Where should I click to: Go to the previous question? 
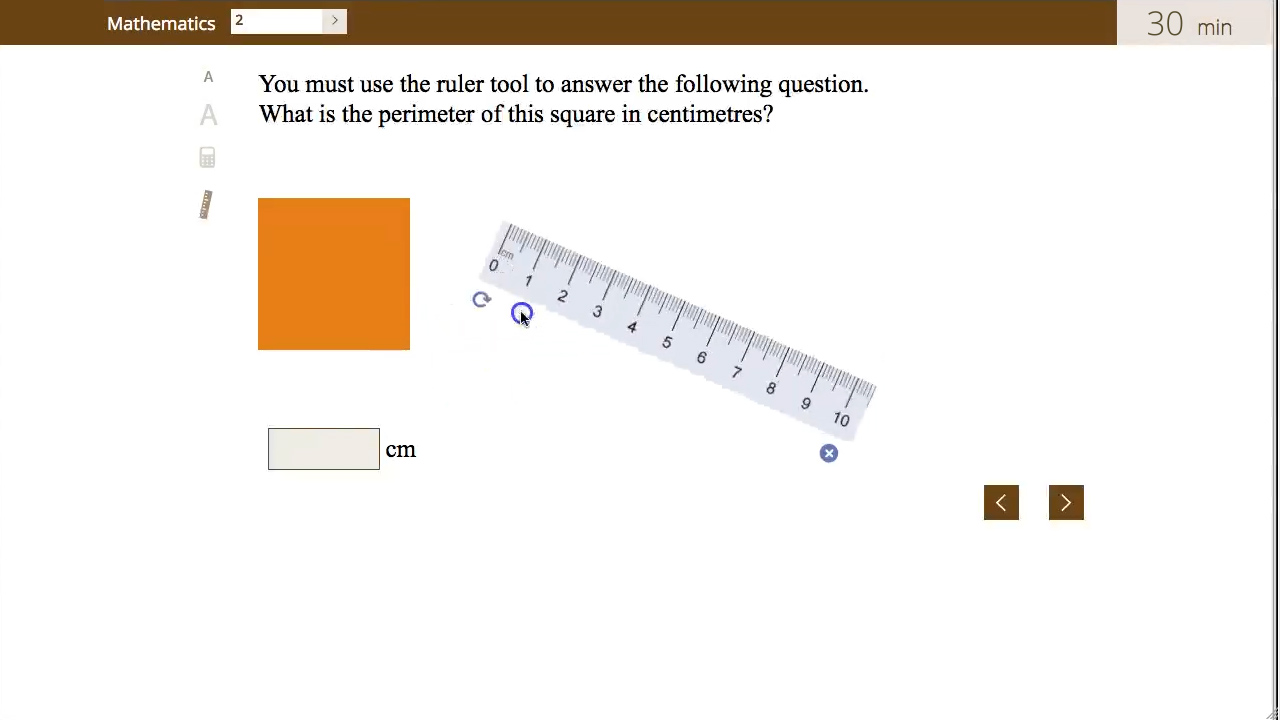click(x=1001, y=503)
